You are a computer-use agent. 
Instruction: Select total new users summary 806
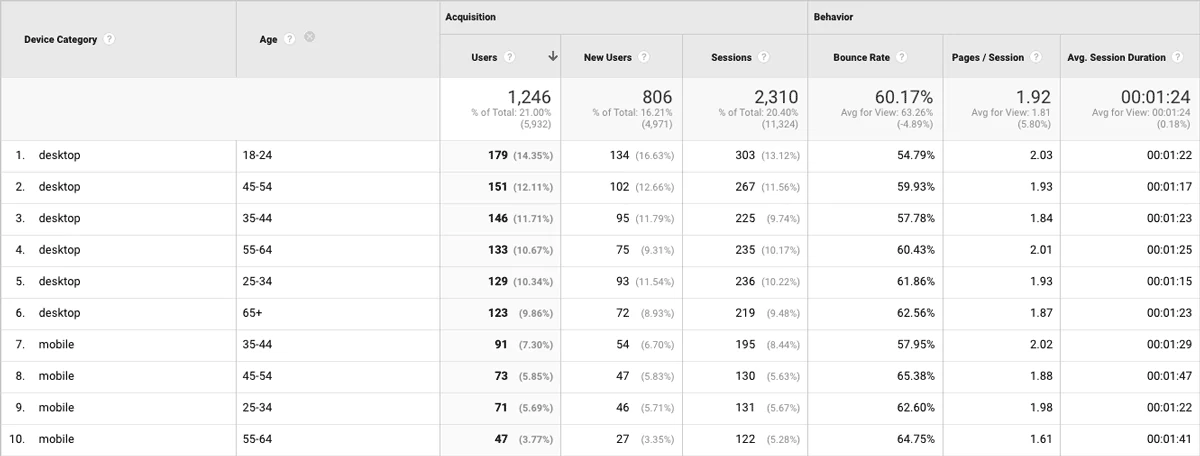[x=657, y=97]
